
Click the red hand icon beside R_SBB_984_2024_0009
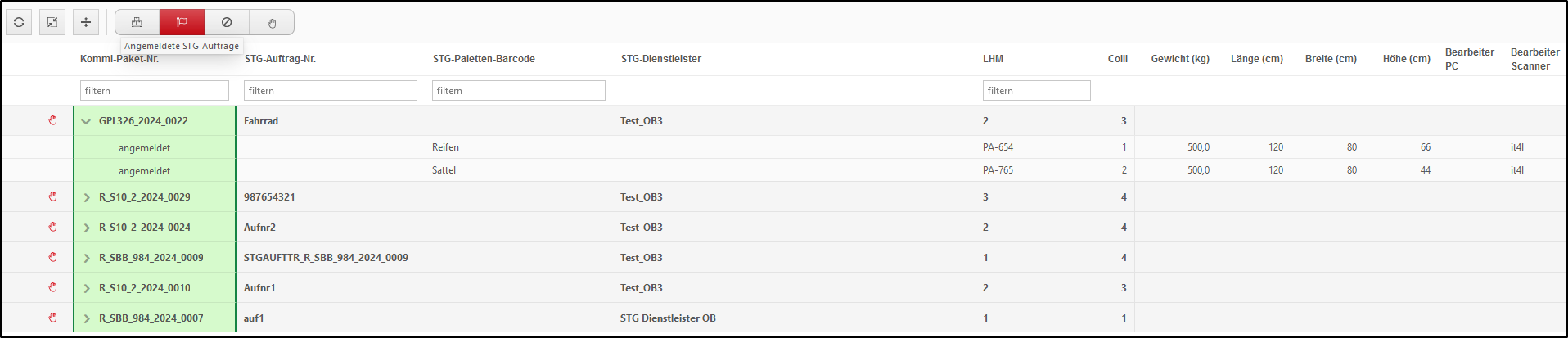(x=53, y=257)
